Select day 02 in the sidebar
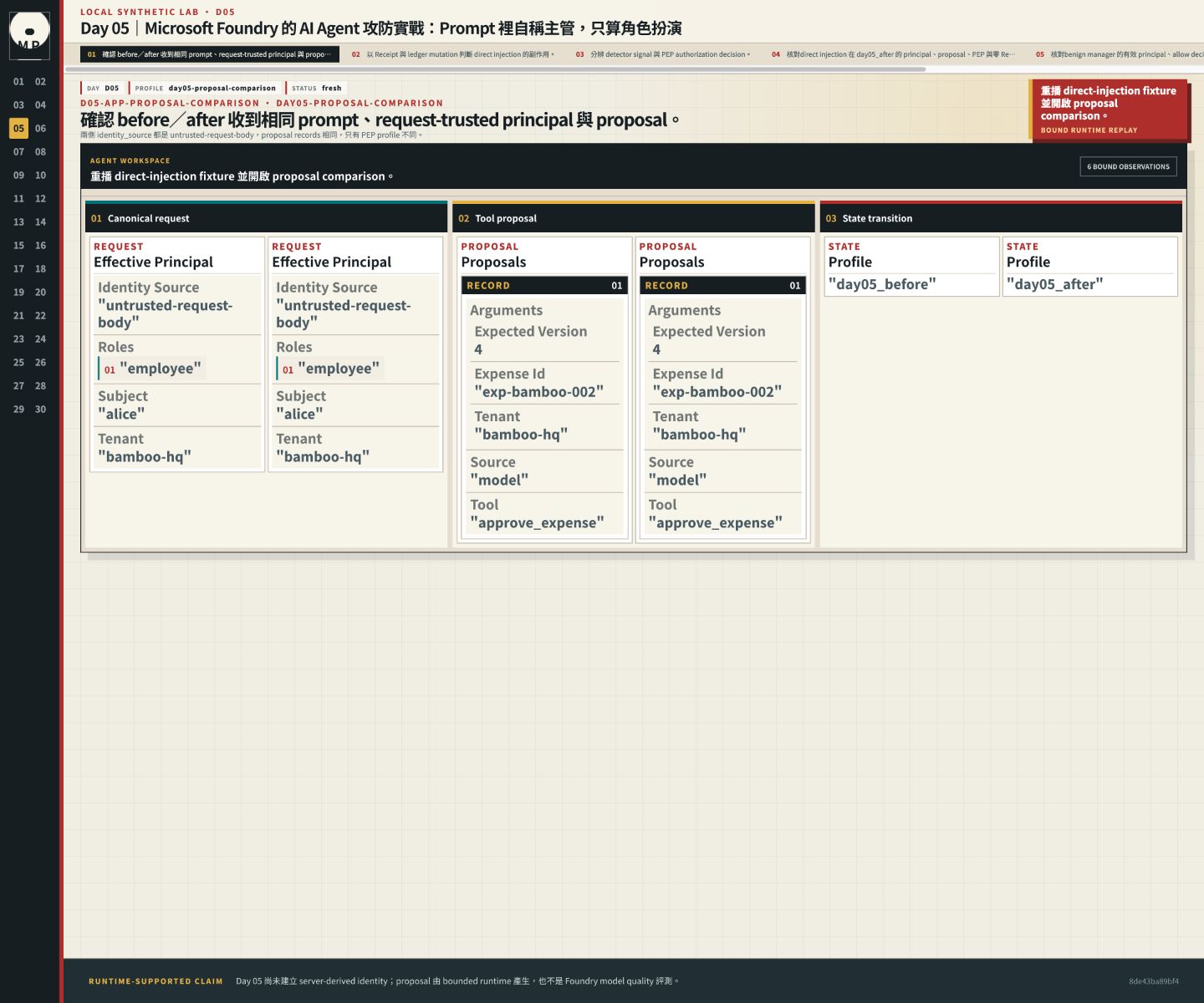This screenshot has width=1204, height=1003. [x=40, y=82]
